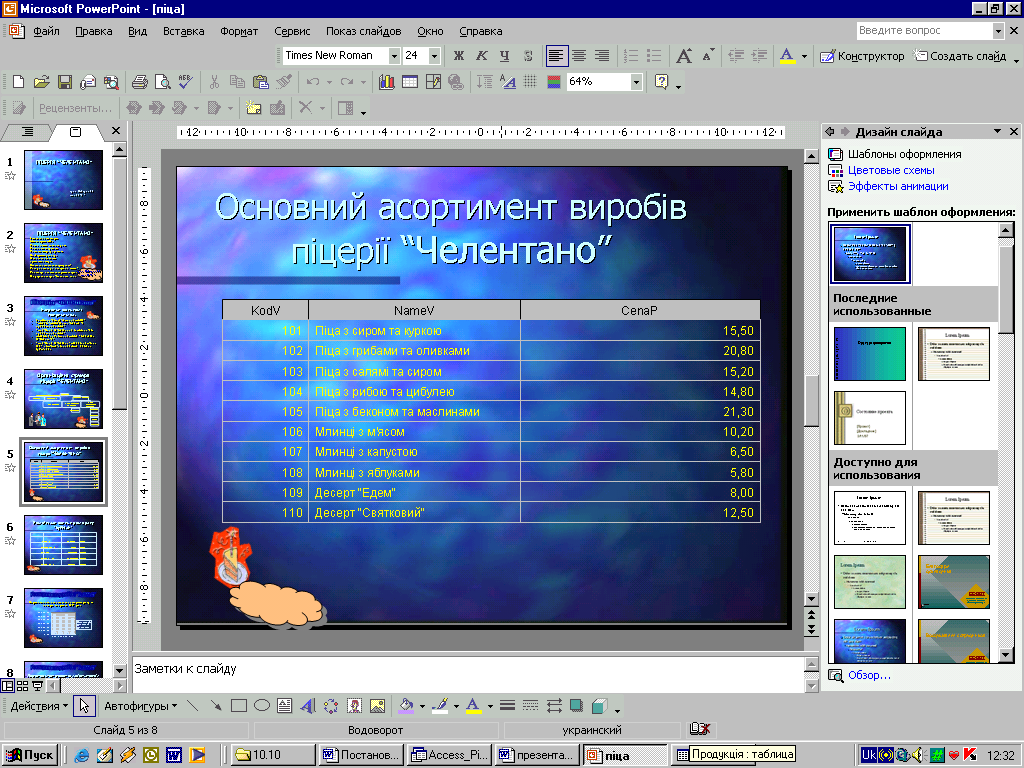Toggle Underline formatting (Ч)

[504, 56]
